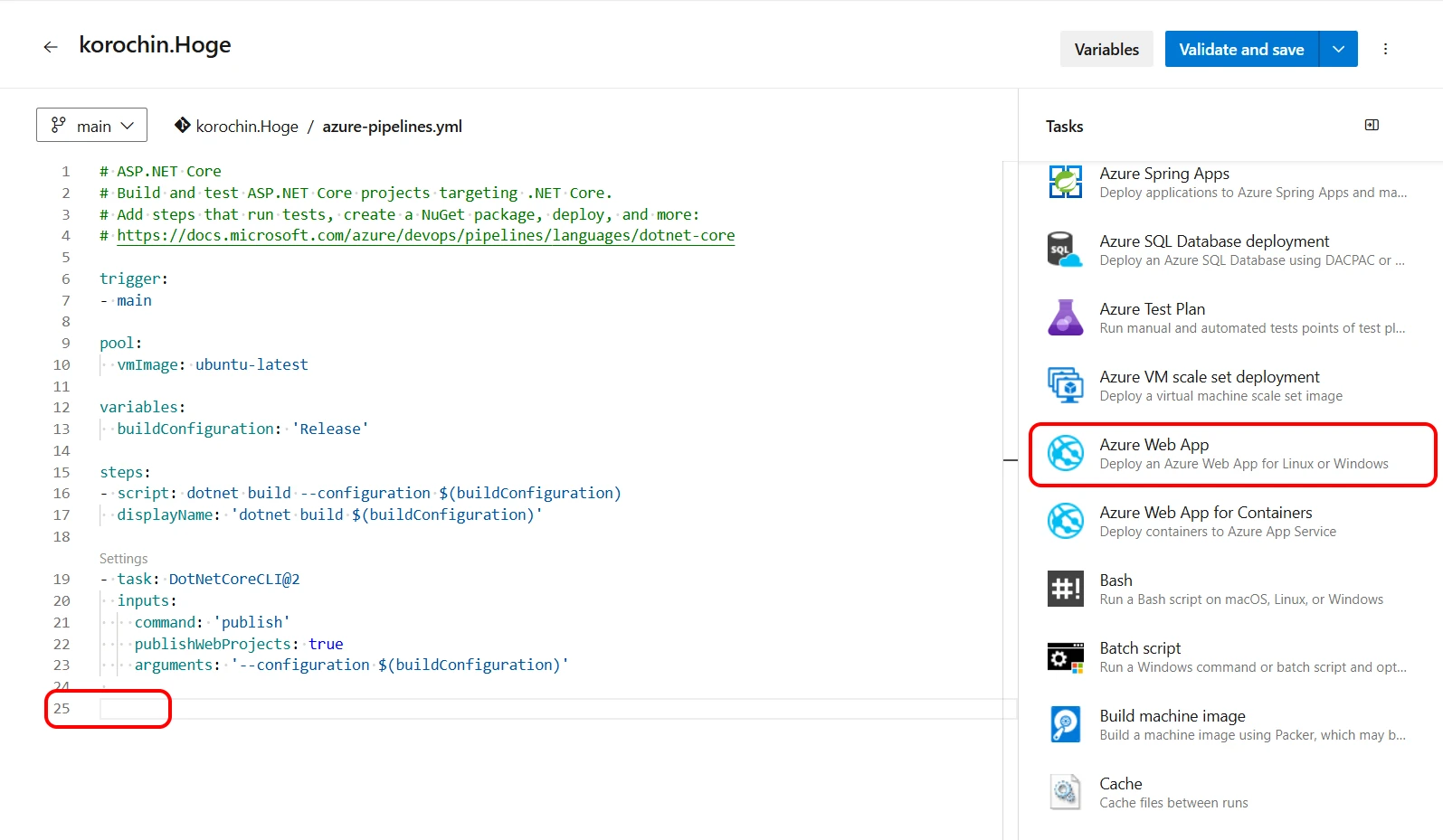
Task: Select the Azure Web App task
Action: coord(1232,454)
